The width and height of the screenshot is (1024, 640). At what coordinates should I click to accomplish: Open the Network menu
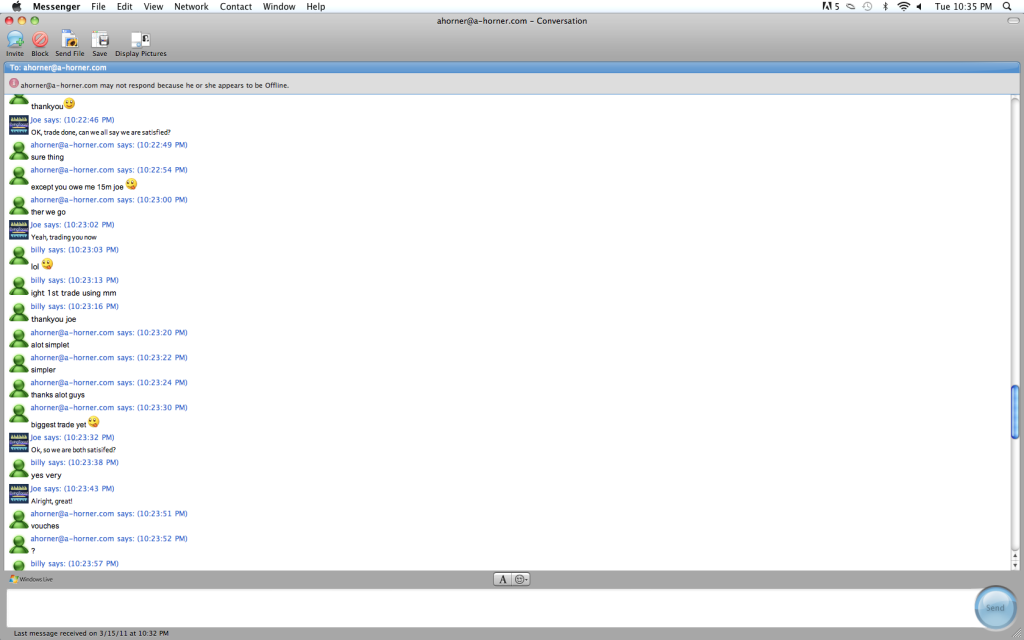191,7
